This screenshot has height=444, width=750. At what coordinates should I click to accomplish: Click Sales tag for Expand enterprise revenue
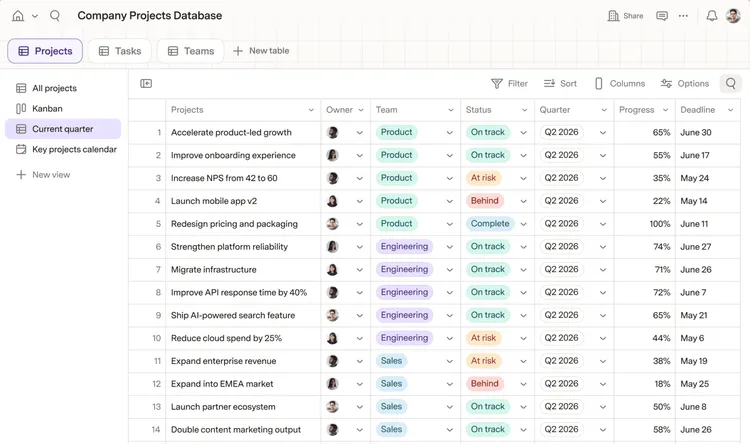[x=391, y=361]
